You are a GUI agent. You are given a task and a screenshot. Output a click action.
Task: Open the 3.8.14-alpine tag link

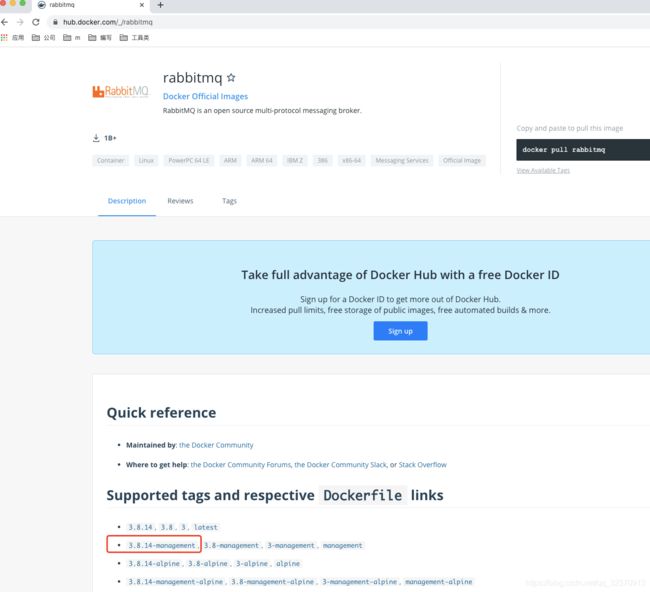(x=154, y=564)
